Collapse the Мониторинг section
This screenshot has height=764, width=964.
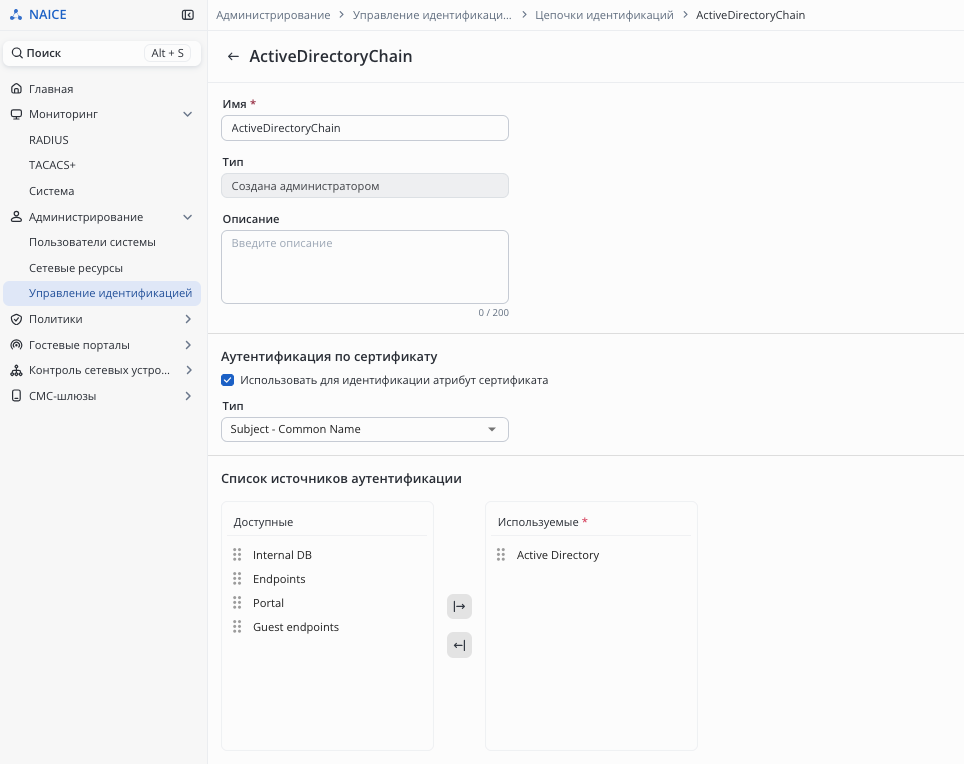[187, 115]
